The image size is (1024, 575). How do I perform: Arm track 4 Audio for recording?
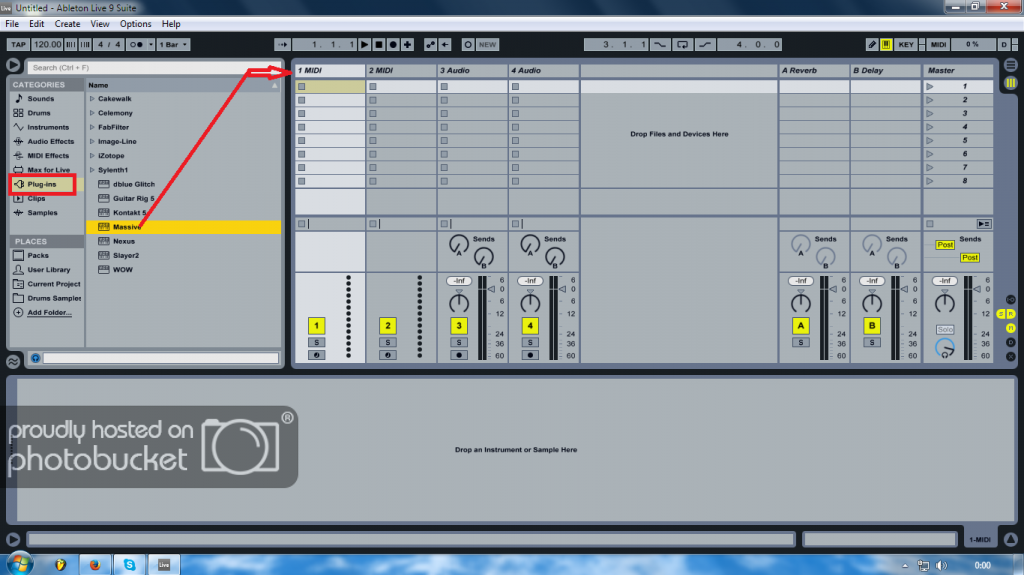click(530, 355)
